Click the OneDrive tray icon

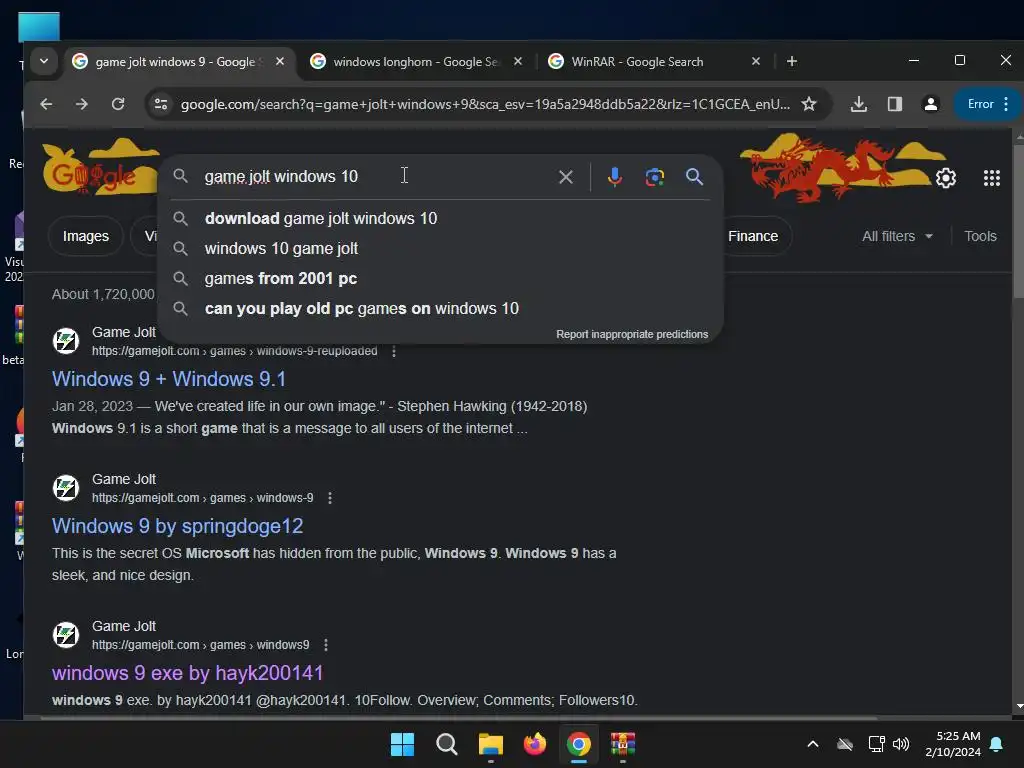click(x=845, y=744)
